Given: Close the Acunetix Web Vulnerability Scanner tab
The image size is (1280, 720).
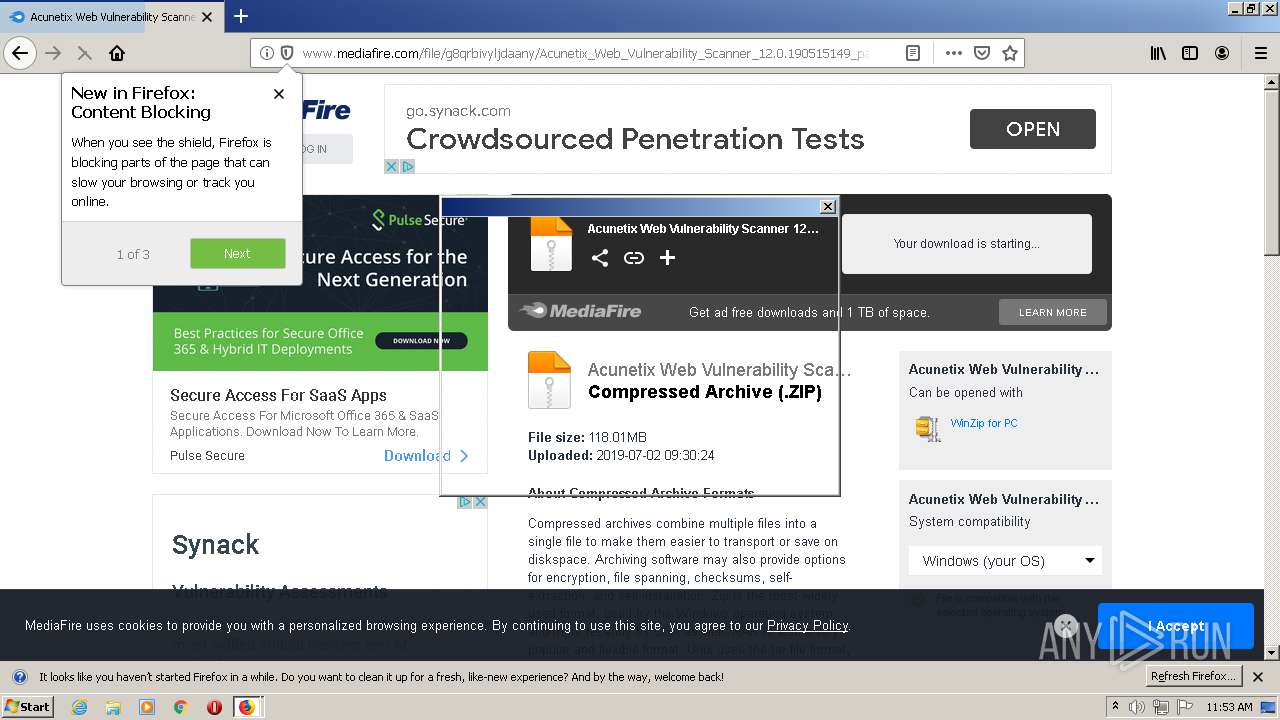Looking at the screenshot, I should pyautogui.click(x=207, y=17).
